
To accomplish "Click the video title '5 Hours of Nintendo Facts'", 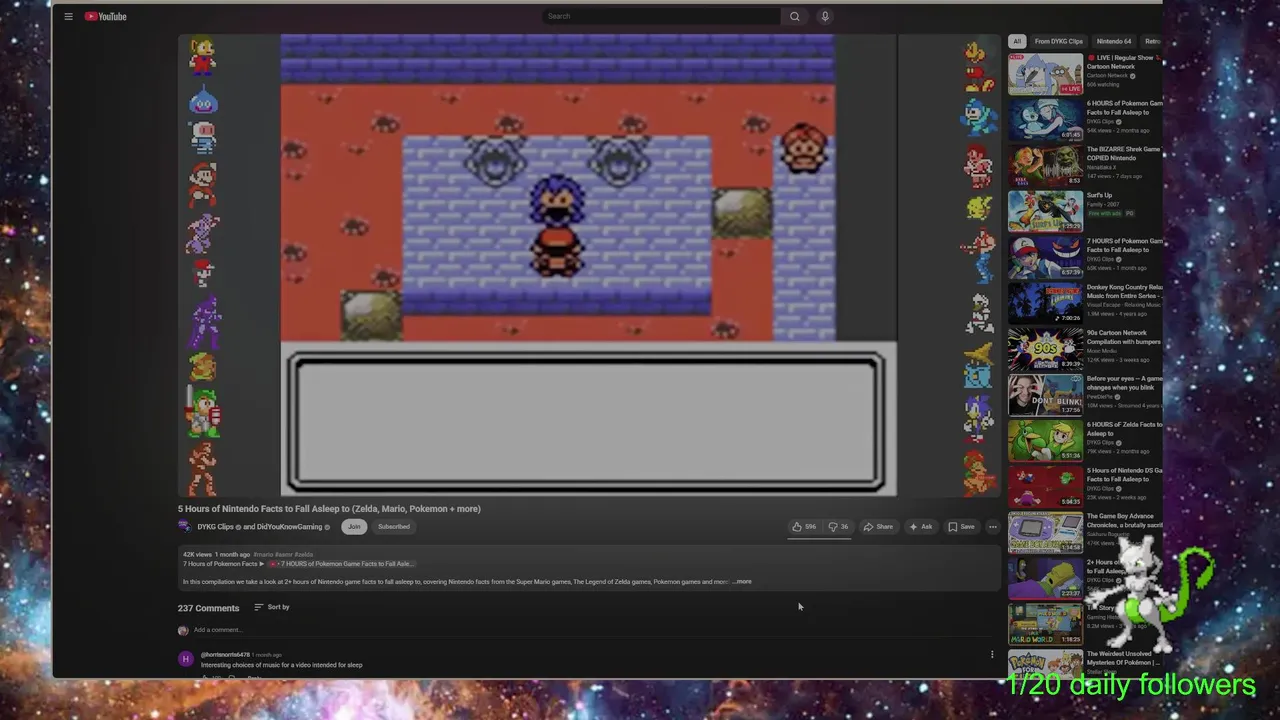I will point(329,509).
